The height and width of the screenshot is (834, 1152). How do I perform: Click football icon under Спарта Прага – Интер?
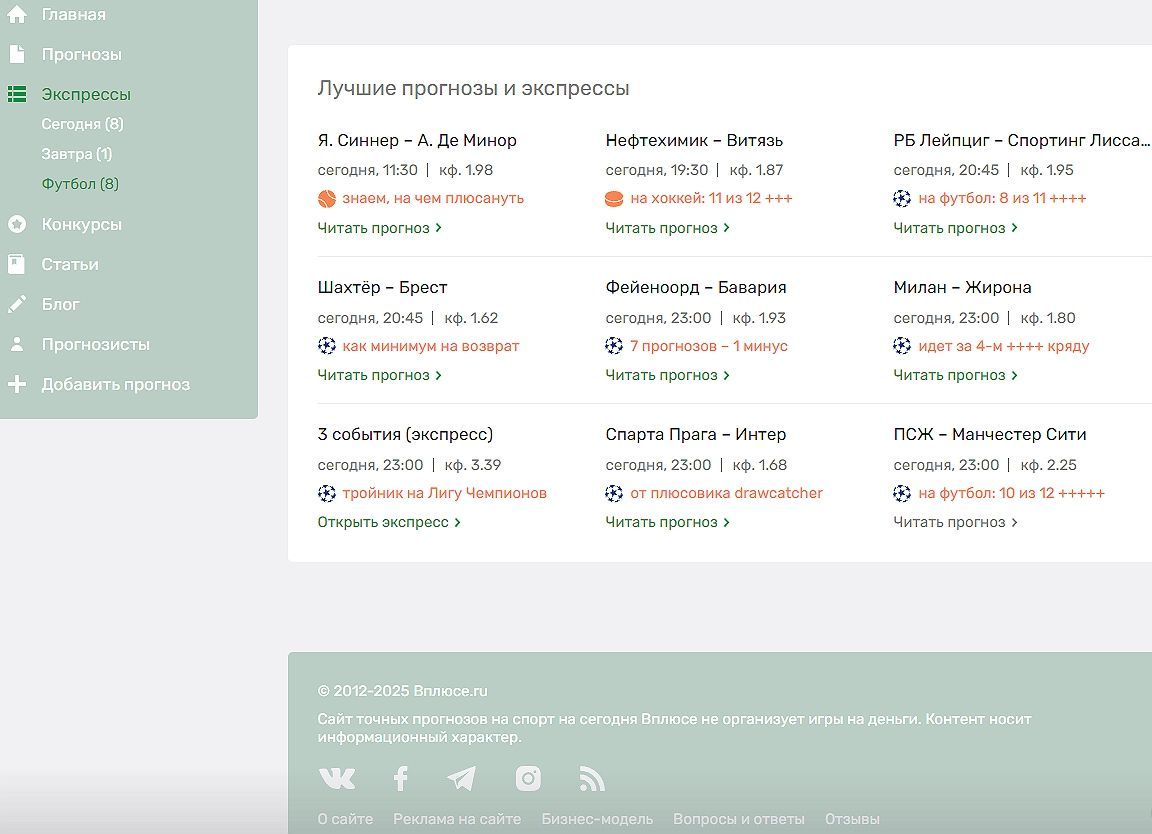[x=614, y=493]
